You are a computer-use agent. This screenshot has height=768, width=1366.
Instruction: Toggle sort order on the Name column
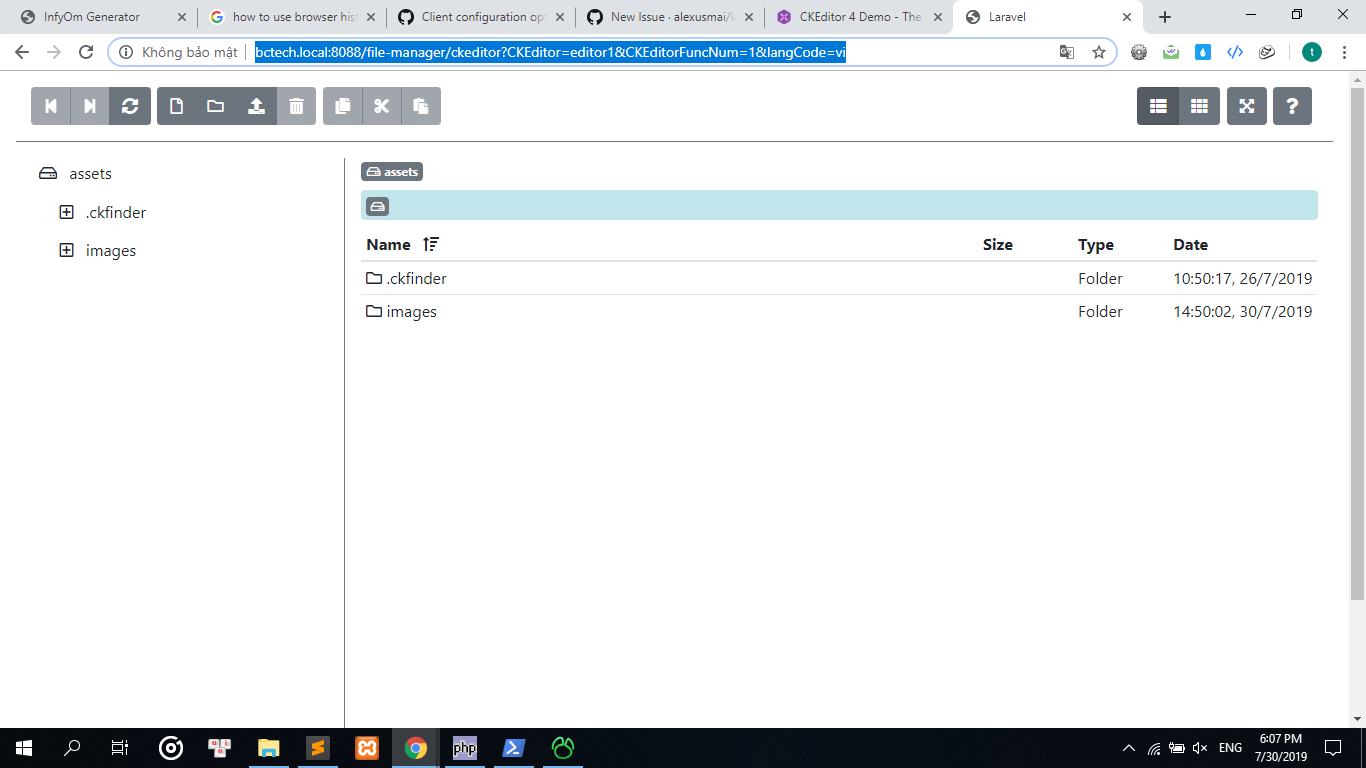pyautogui.click(x=429, y=244)
